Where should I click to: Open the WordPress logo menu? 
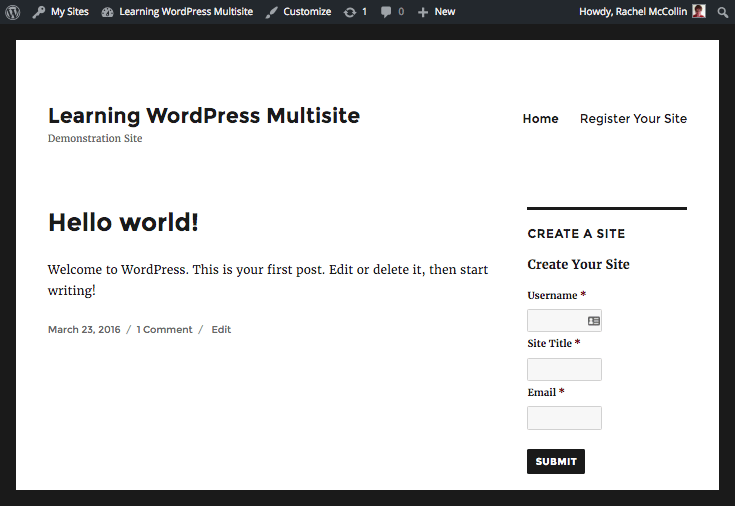(13, 12)
